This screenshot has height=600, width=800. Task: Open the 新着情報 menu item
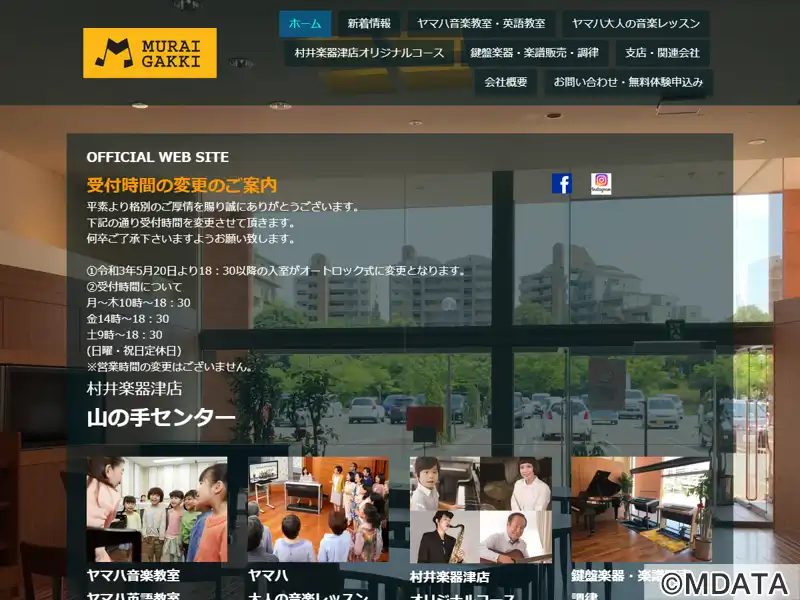[369, 23]
